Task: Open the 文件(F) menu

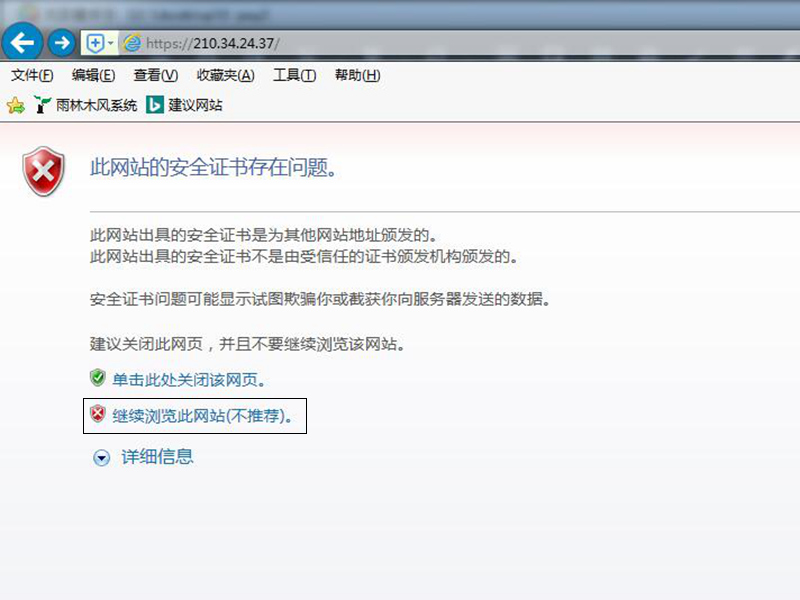Action: (32, 76)
